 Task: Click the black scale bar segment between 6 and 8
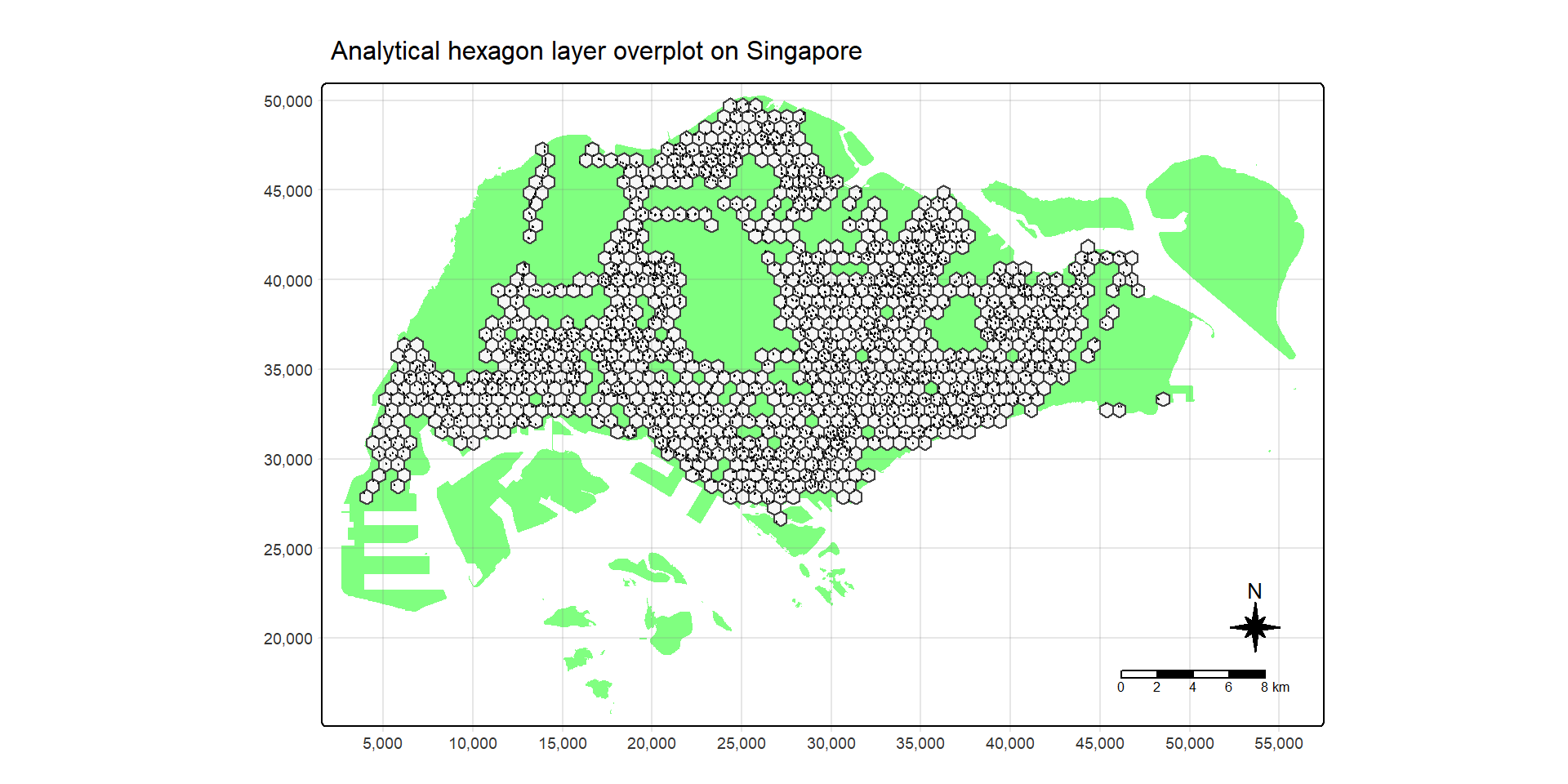[1246, 674]
